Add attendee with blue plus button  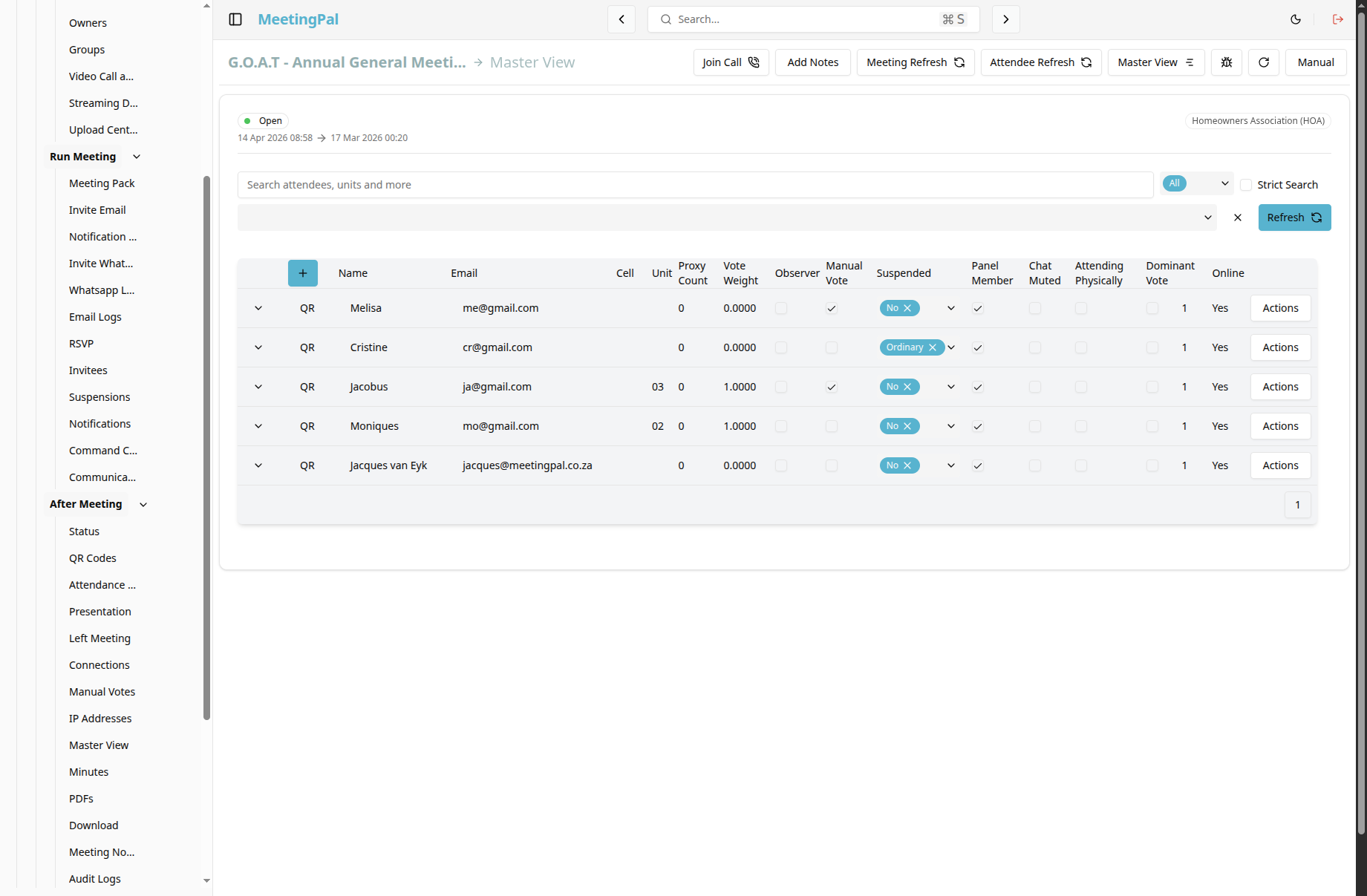[303, 273]
